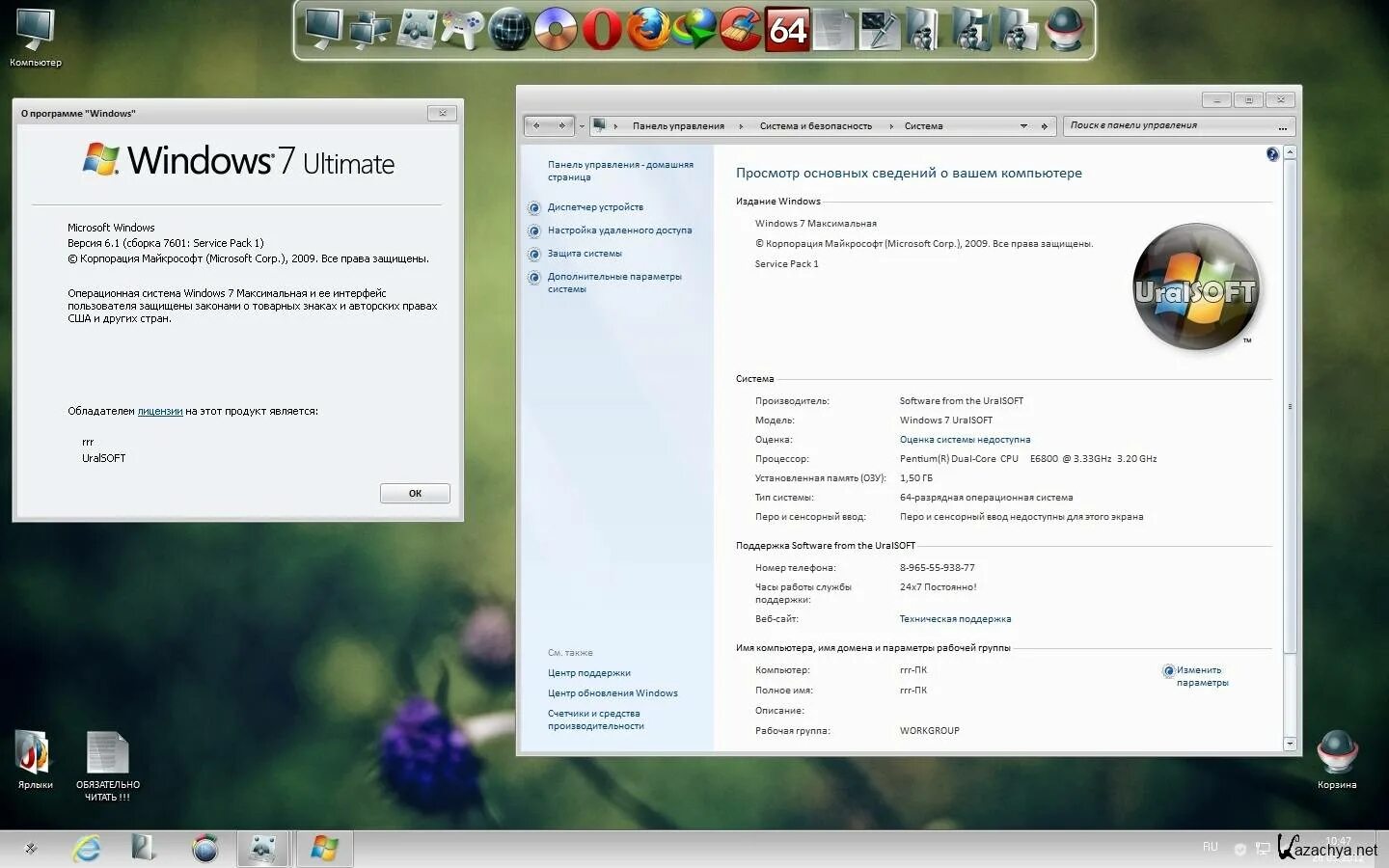Viewport: 1389px width, 868px height.
Task: Click OK in the About Windows dialog
Action: (x=415, y=493)
